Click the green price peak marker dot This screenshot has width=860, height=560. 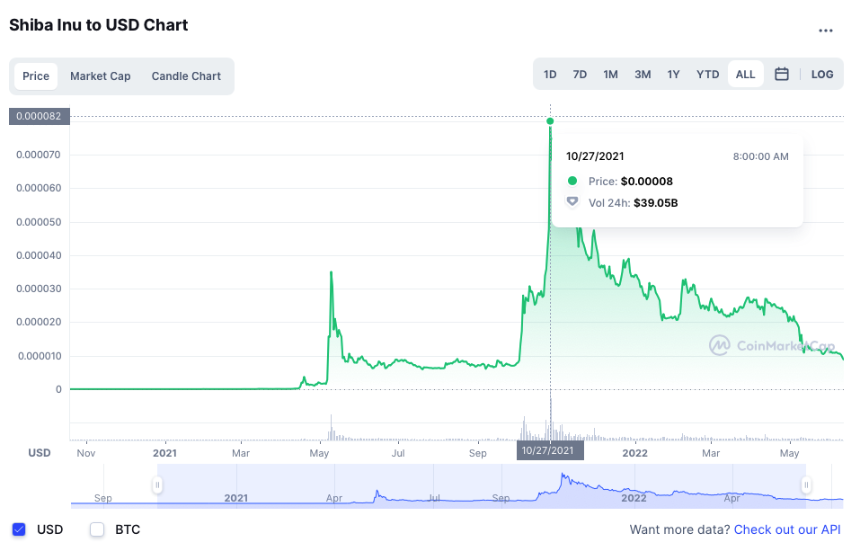tap(550, 121)
